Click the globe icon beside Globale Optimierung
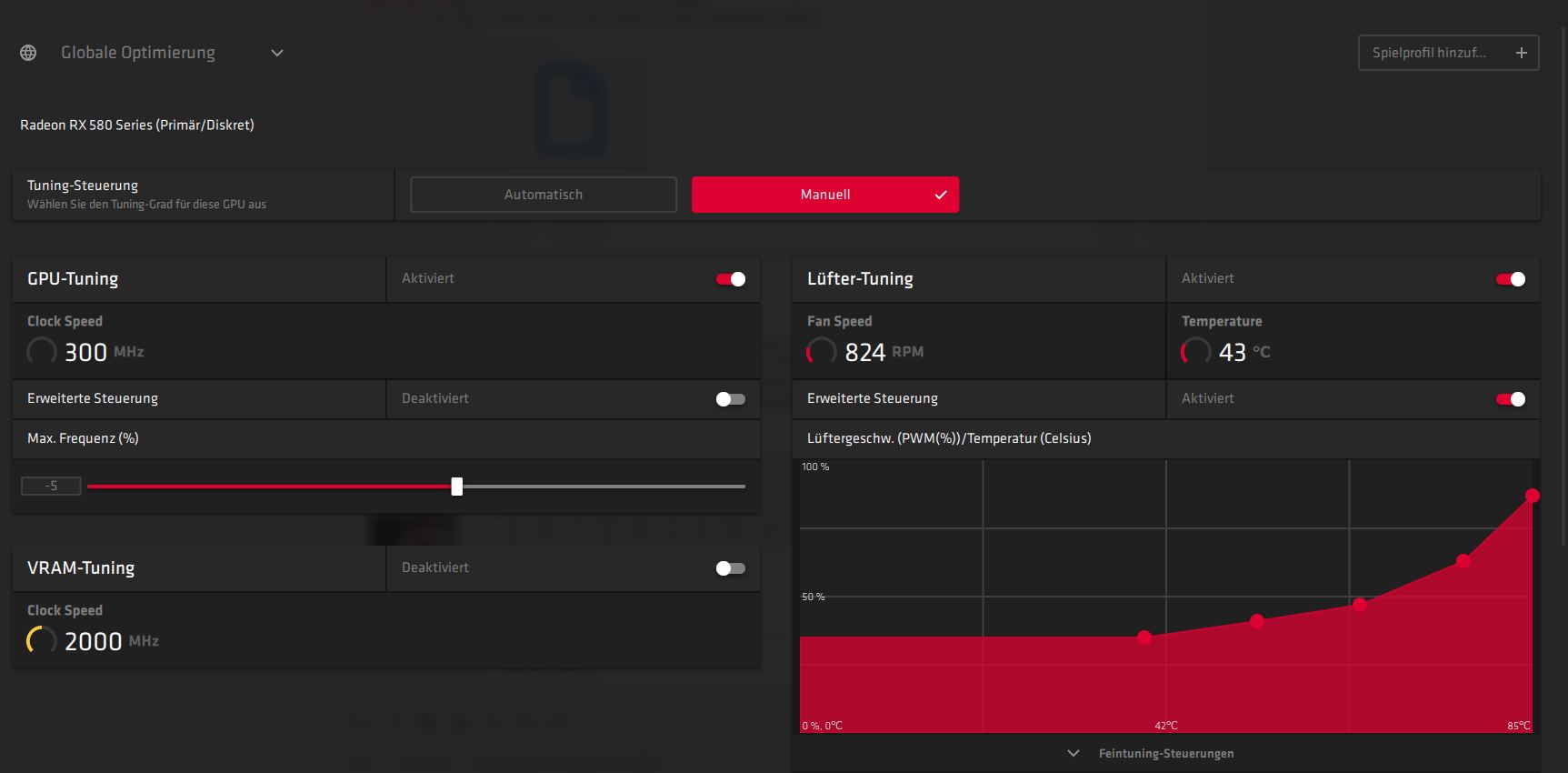 [x=28, y=53]
